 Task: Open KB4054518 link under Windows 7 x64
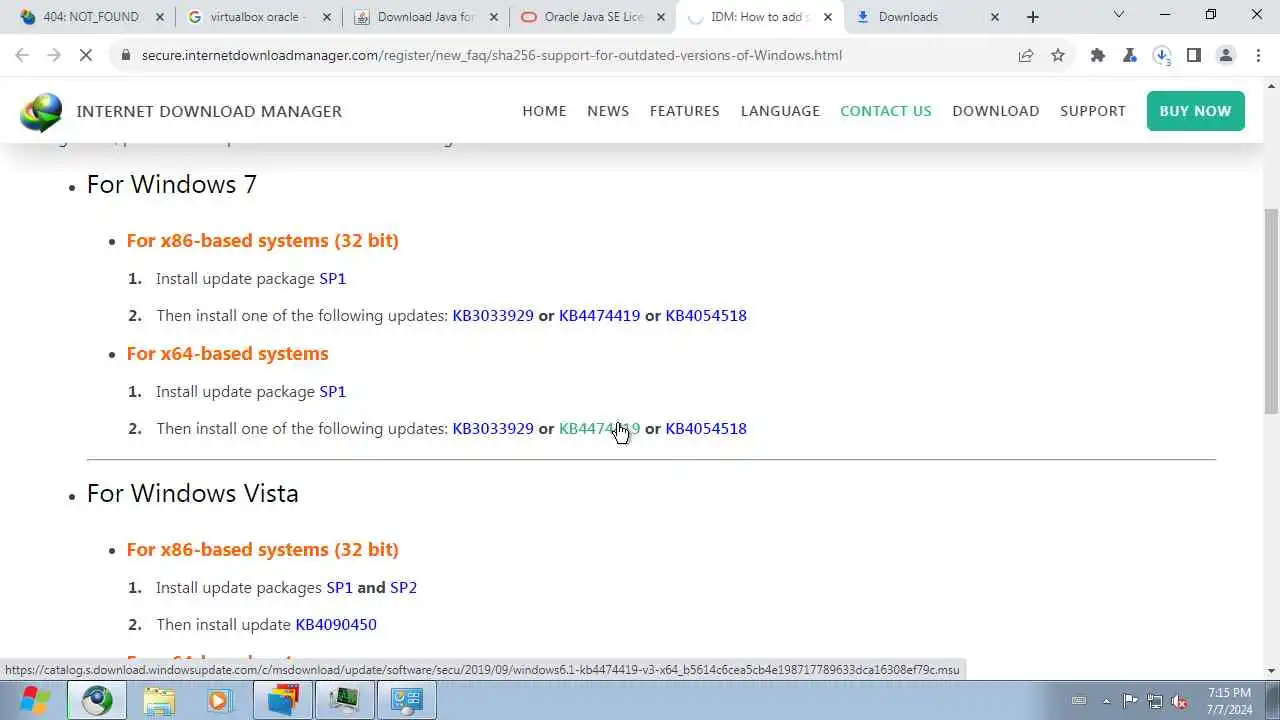[706, 428]
